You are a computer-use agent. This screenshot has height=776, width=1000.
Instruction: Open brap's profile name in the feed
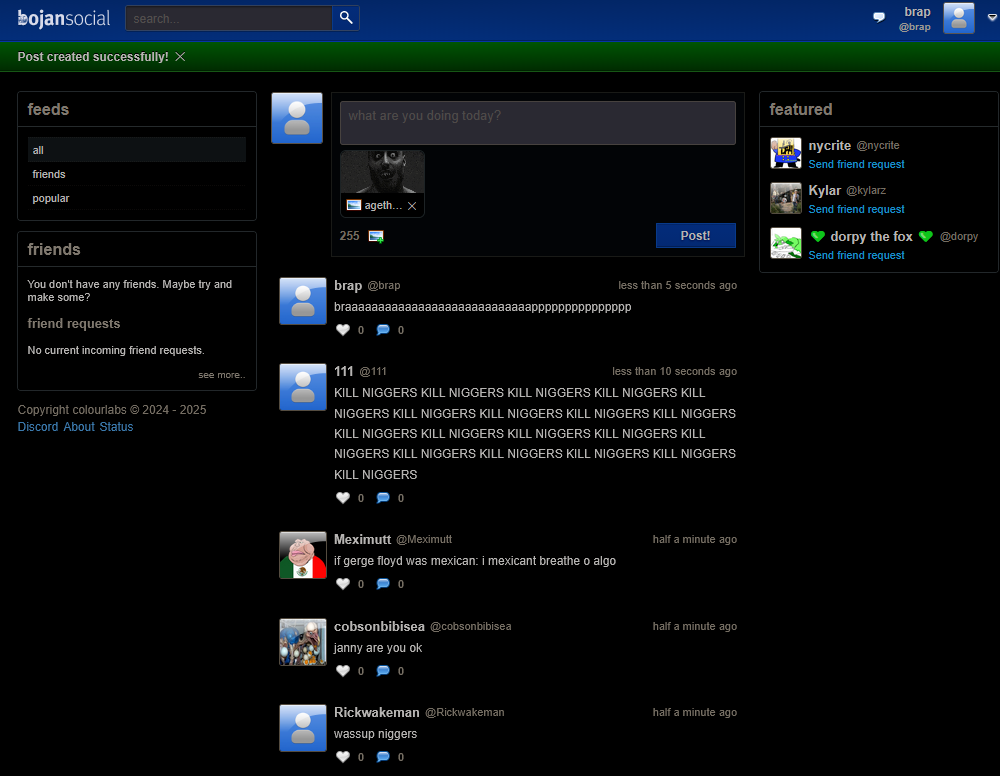pyautogui.click(x=348, y=286)
